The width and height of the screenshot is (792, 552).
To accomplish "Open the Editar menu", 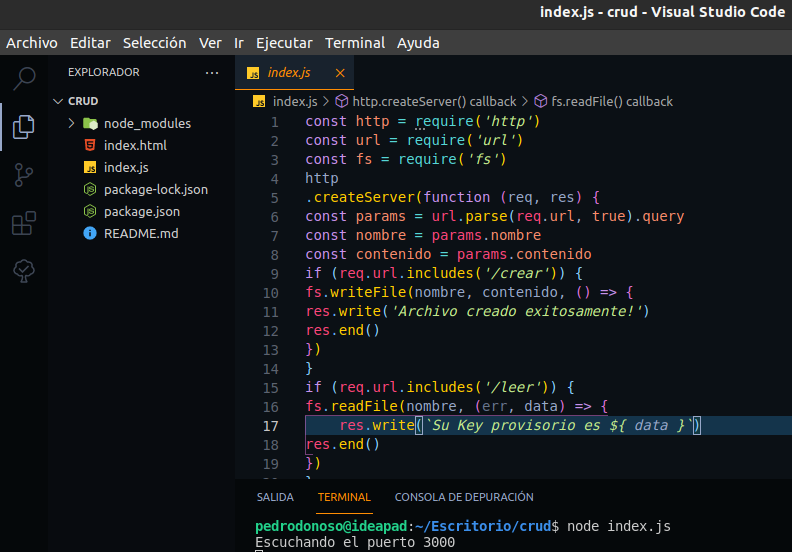I will [90, 43].
